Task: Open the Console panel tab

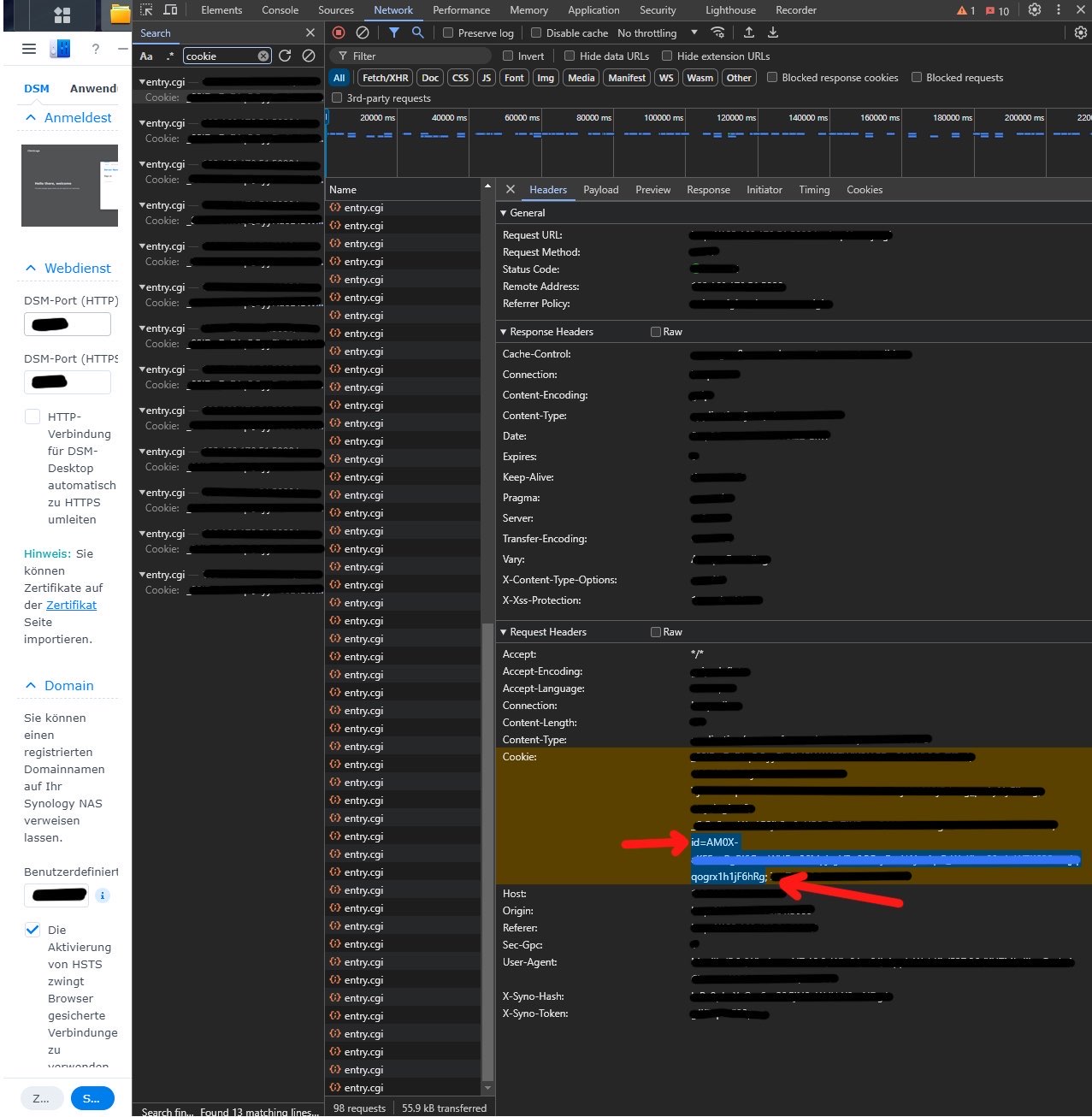Action: pos(280,10)
